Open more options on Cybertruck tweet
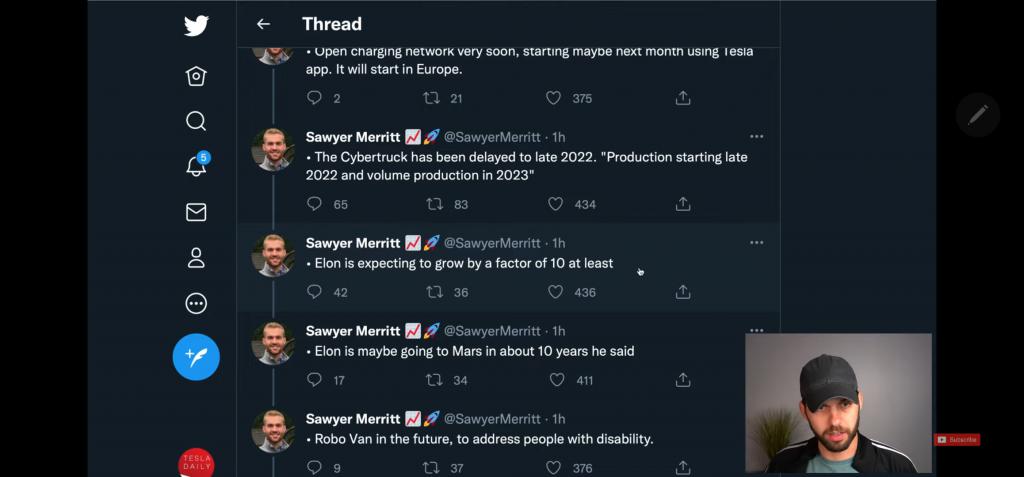Screen dimensions: 1024x477 (756, 137)
